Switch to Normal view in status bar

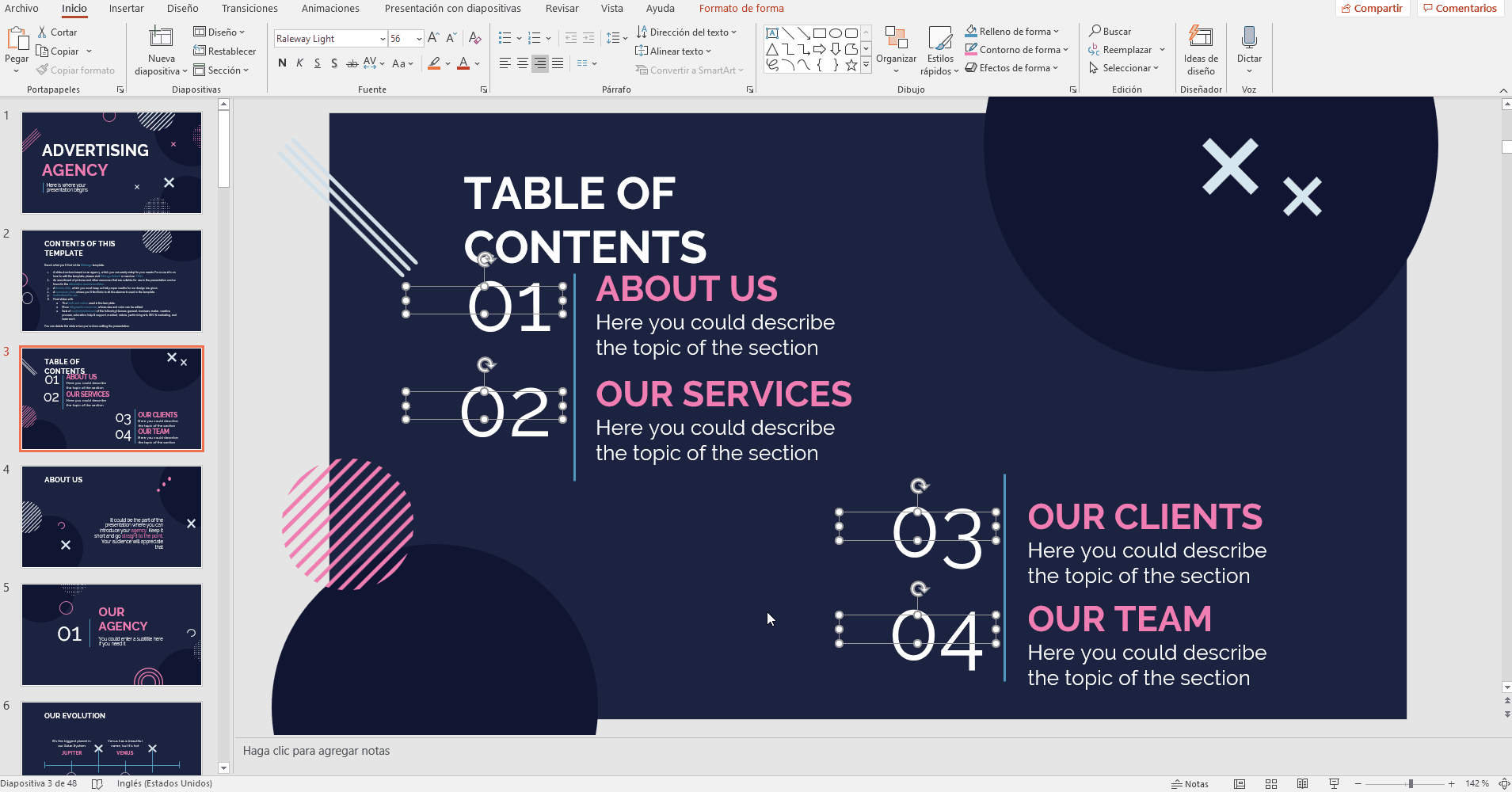pos(1240,784)
